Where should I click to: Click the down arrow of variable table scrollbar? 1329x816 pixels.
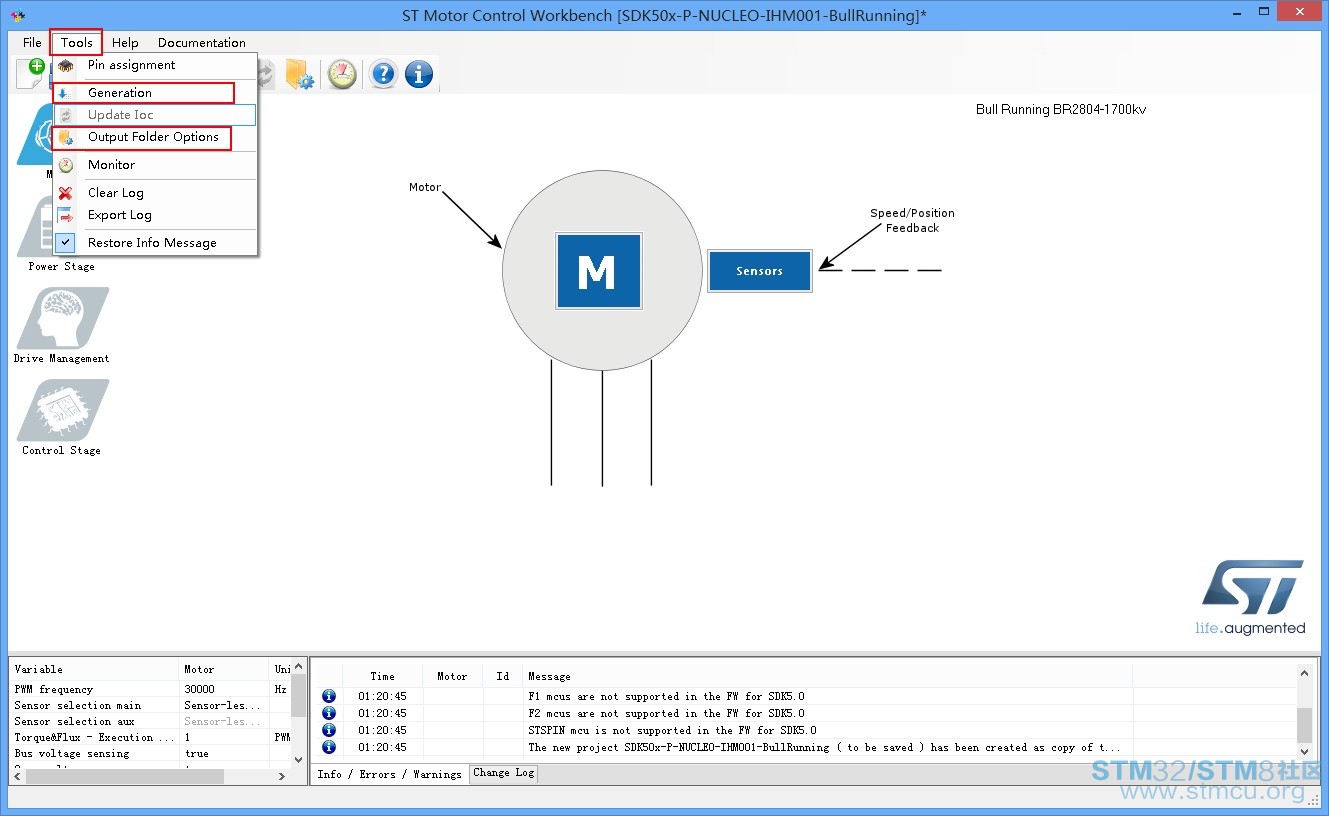pyautogui.click(x=298, y=761)
